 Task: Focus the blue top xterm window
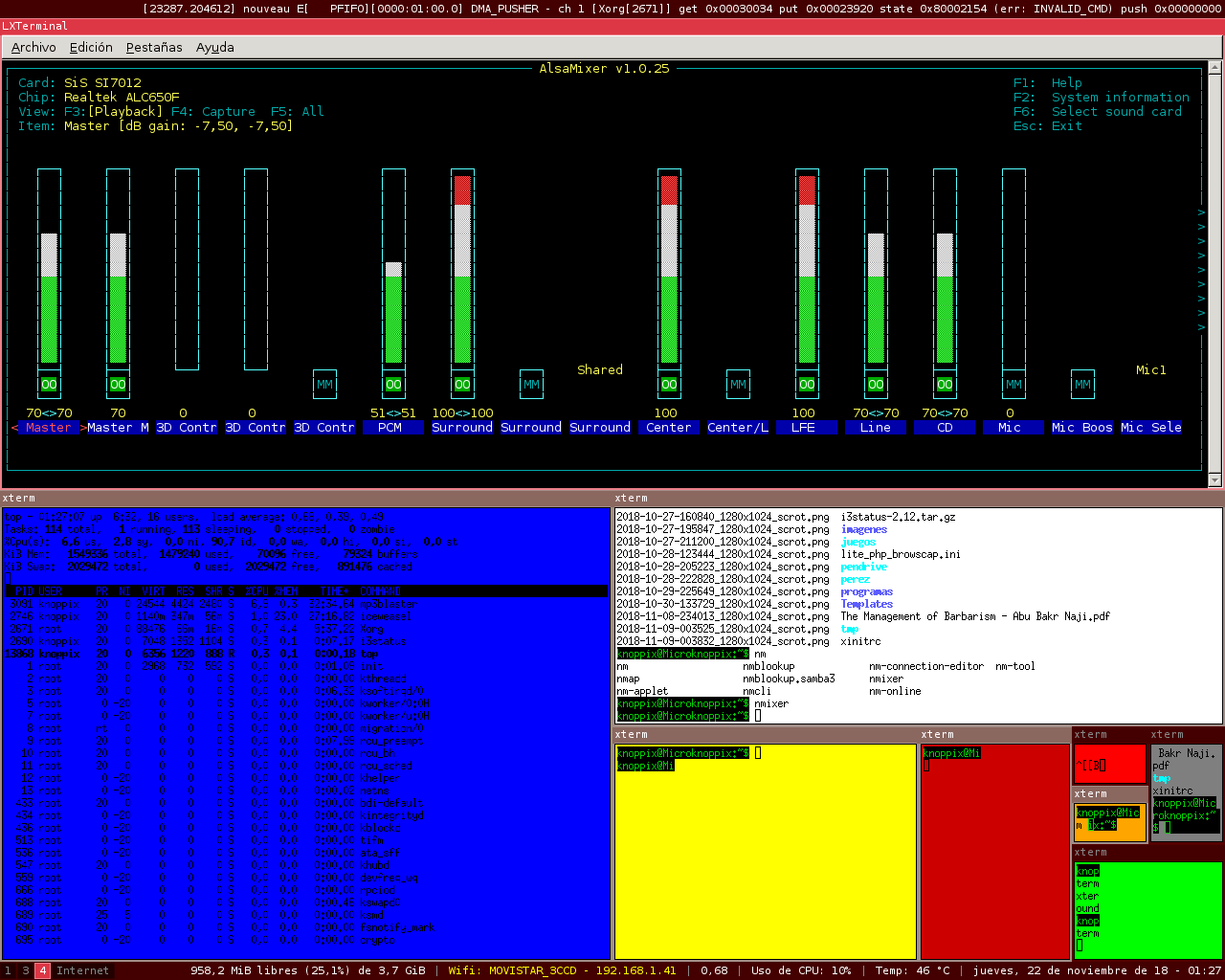click(306, 733)
